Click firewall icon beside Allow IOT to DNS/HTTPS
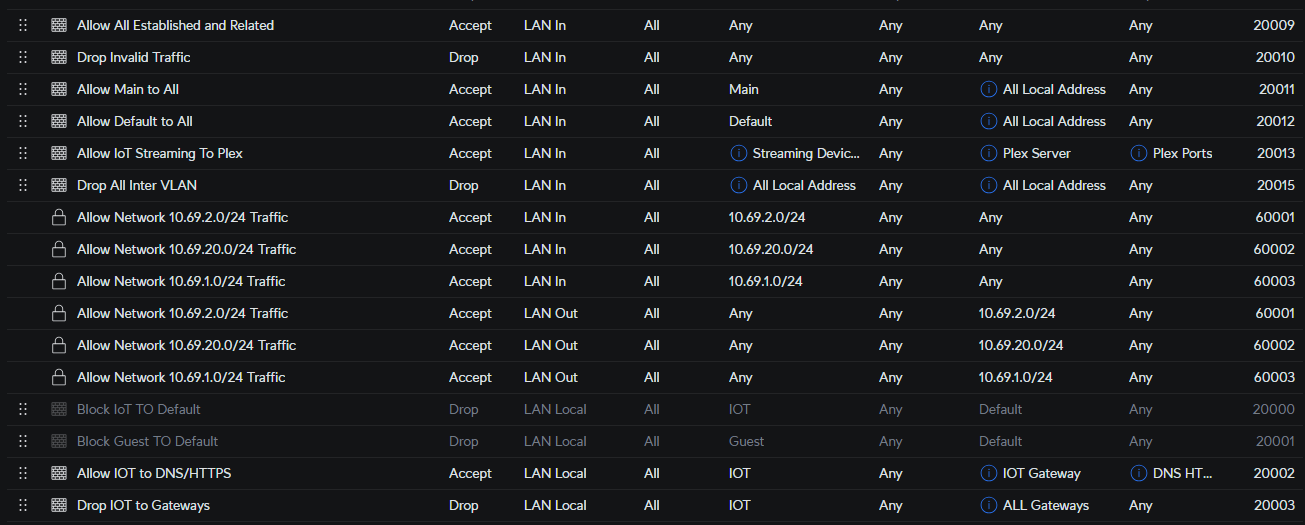1305x525 pixels. [x=59, y=473]
